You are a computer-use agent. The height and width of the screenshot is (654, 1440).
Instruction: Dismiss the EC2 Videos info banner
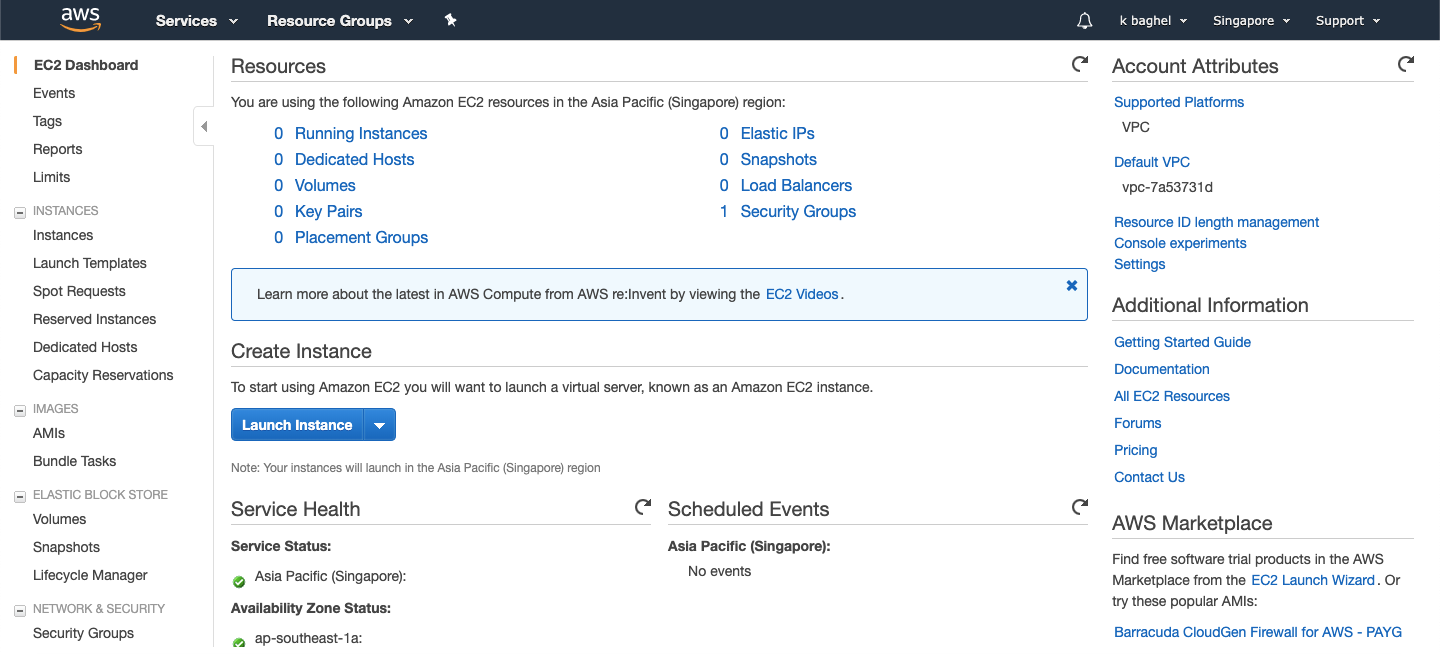1072,285
